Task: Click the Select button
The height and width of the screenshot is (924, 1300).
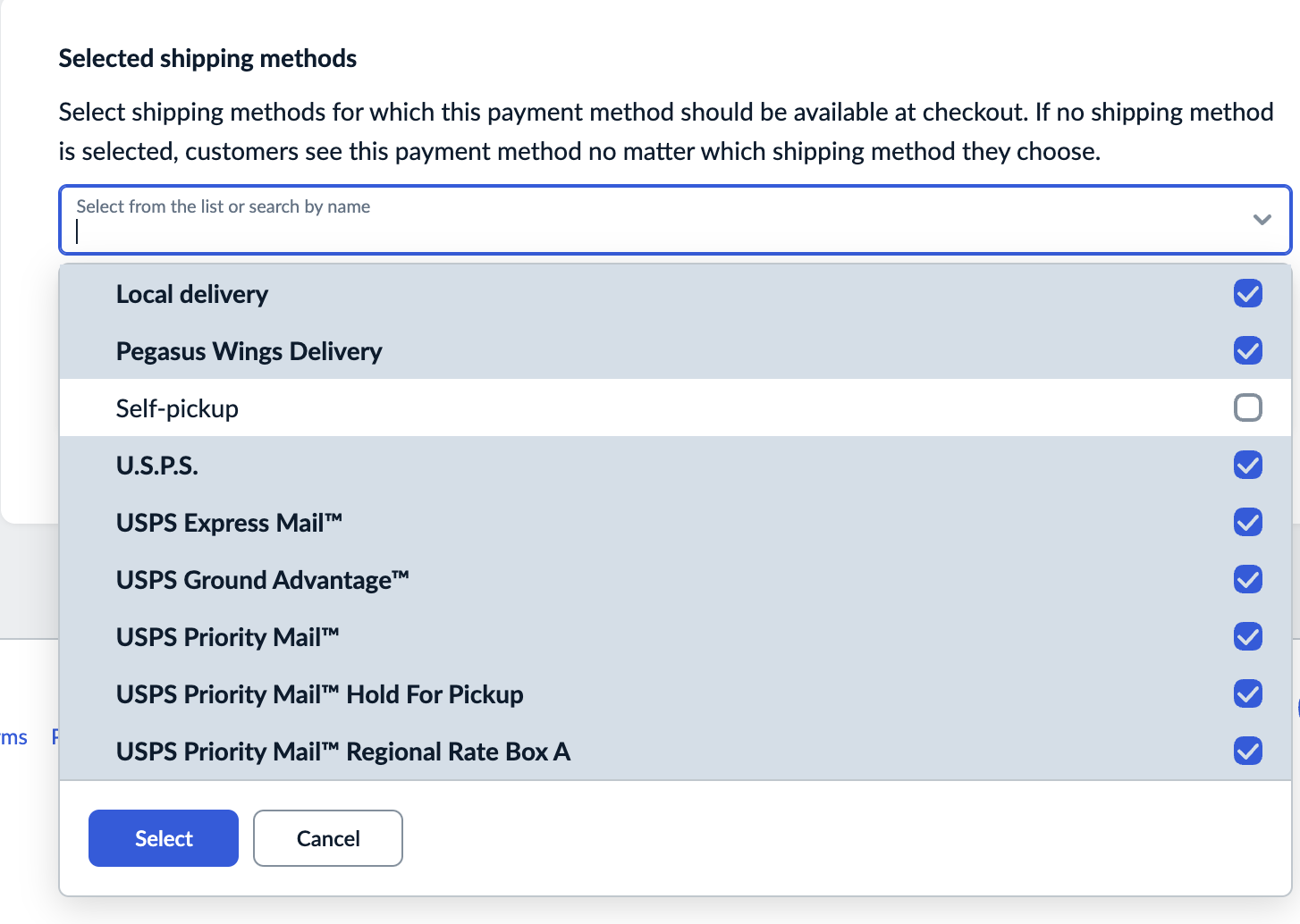Action: click(x=163, y=838)
